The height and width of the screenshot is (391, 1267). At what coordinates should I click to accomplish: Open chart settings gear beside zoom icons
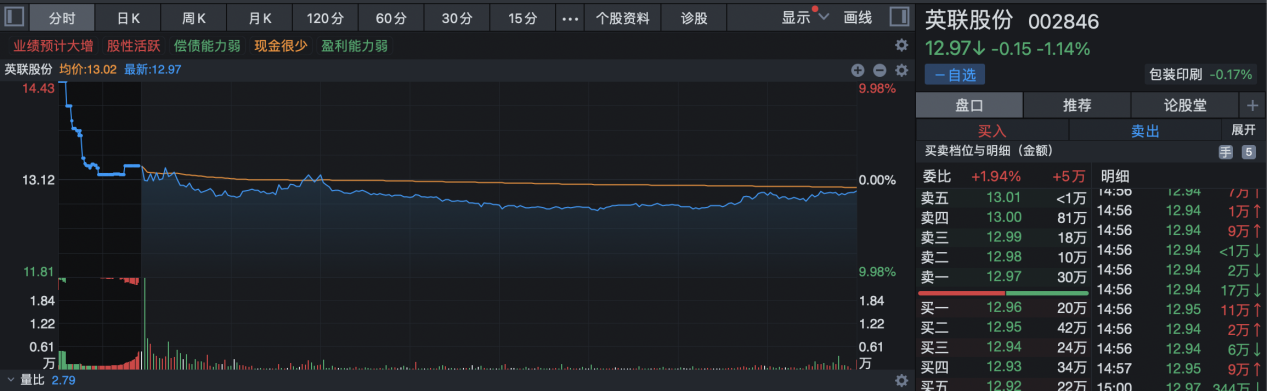[901, 70]
